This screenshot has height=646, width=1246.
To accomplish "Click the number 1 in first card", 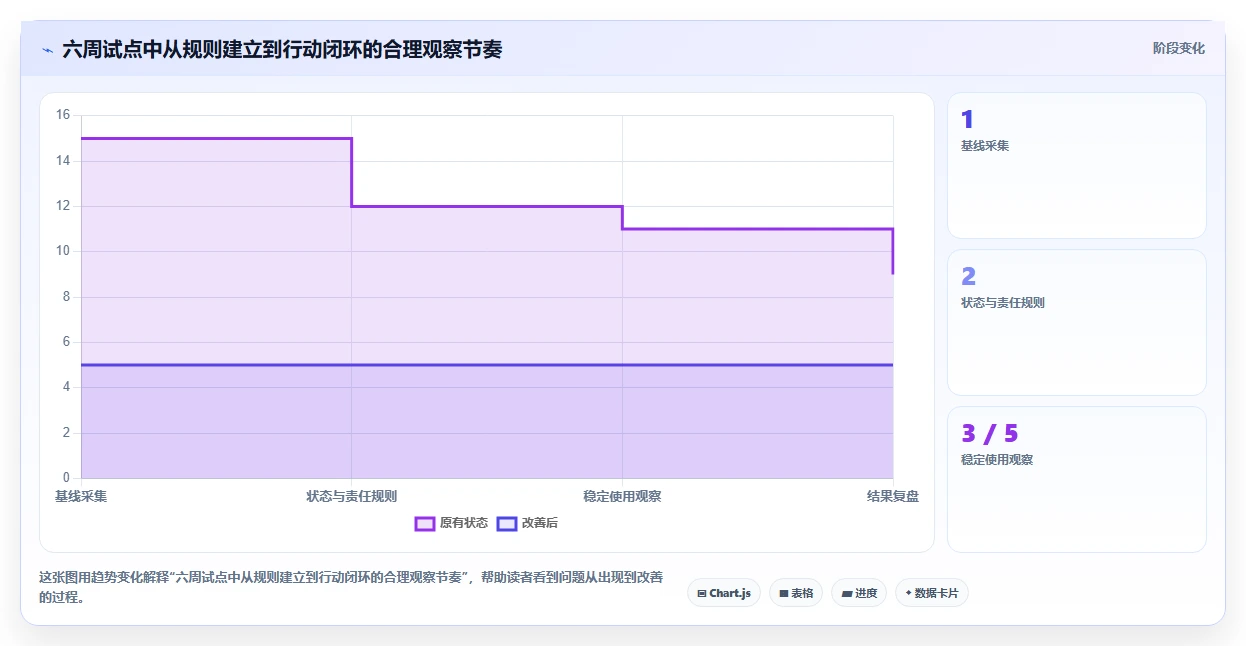I will tap(967, 120).
